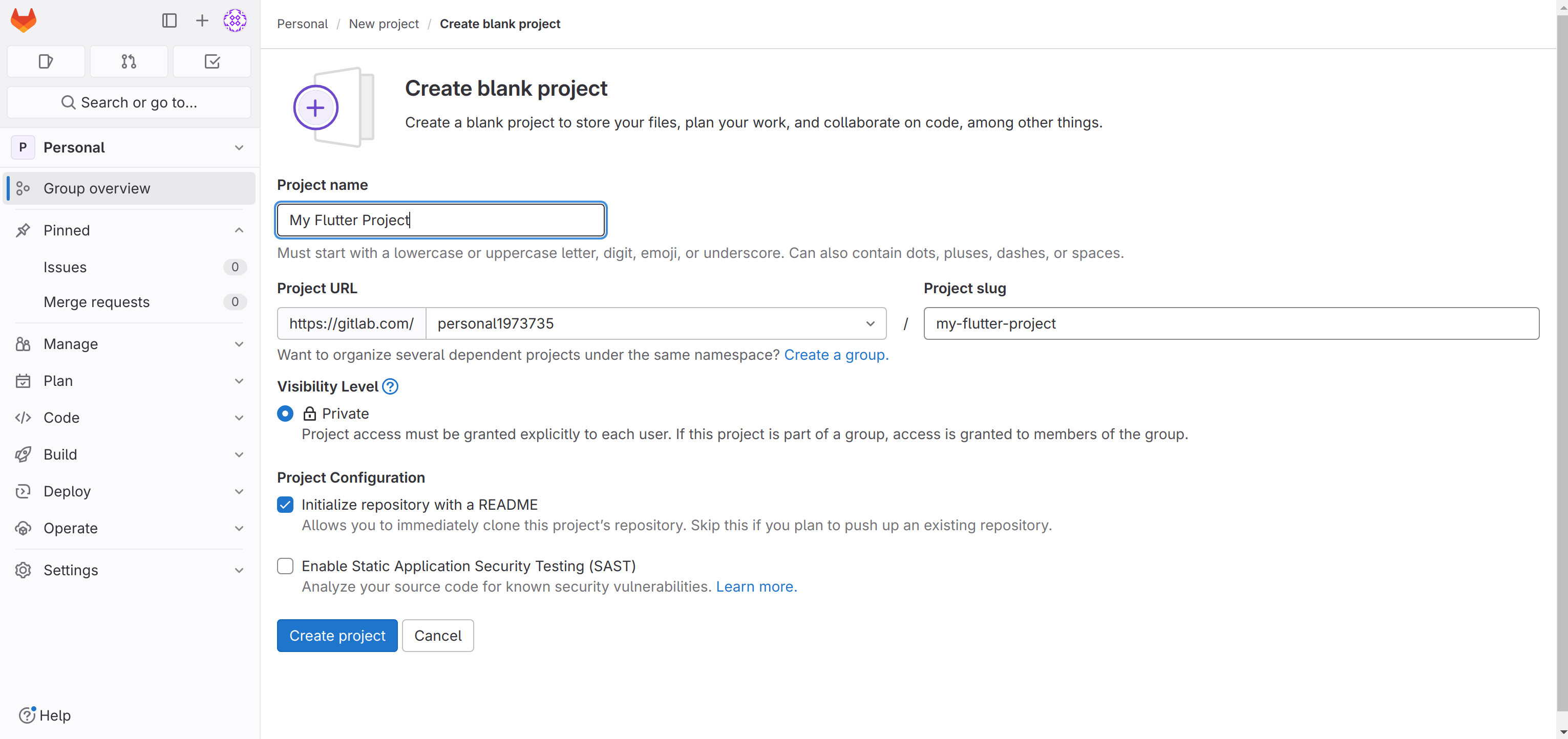Image resolution: width=1568 pixels, height=739 pixels.
Task: Enable Static Application Security Testing checkbox
Action: 285,566
